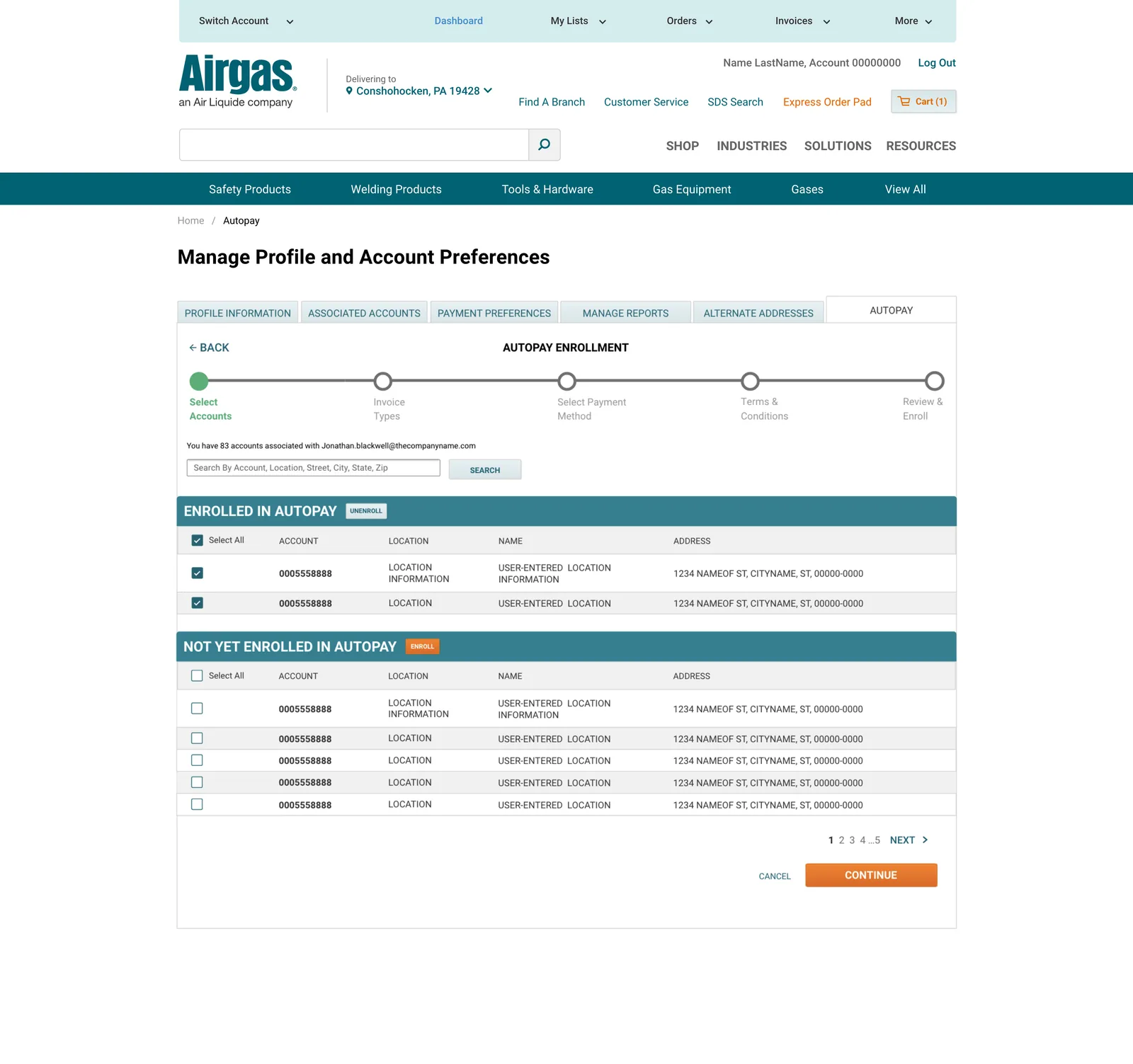Click the orange CONTINUE button
This screenshot has height=1064, width=1133.
pyautogui.click(x=871, y=875)
